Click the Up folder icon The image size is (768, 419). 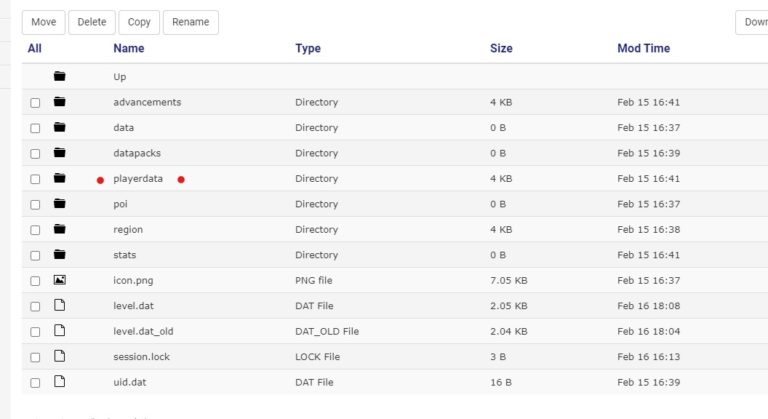59,76
